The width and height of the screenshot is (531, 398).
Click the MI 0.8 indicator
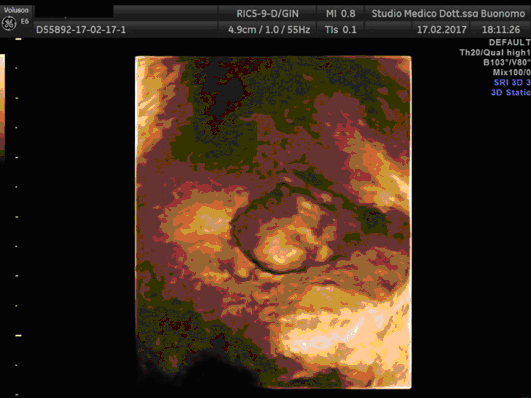click(x=340, y=14)
